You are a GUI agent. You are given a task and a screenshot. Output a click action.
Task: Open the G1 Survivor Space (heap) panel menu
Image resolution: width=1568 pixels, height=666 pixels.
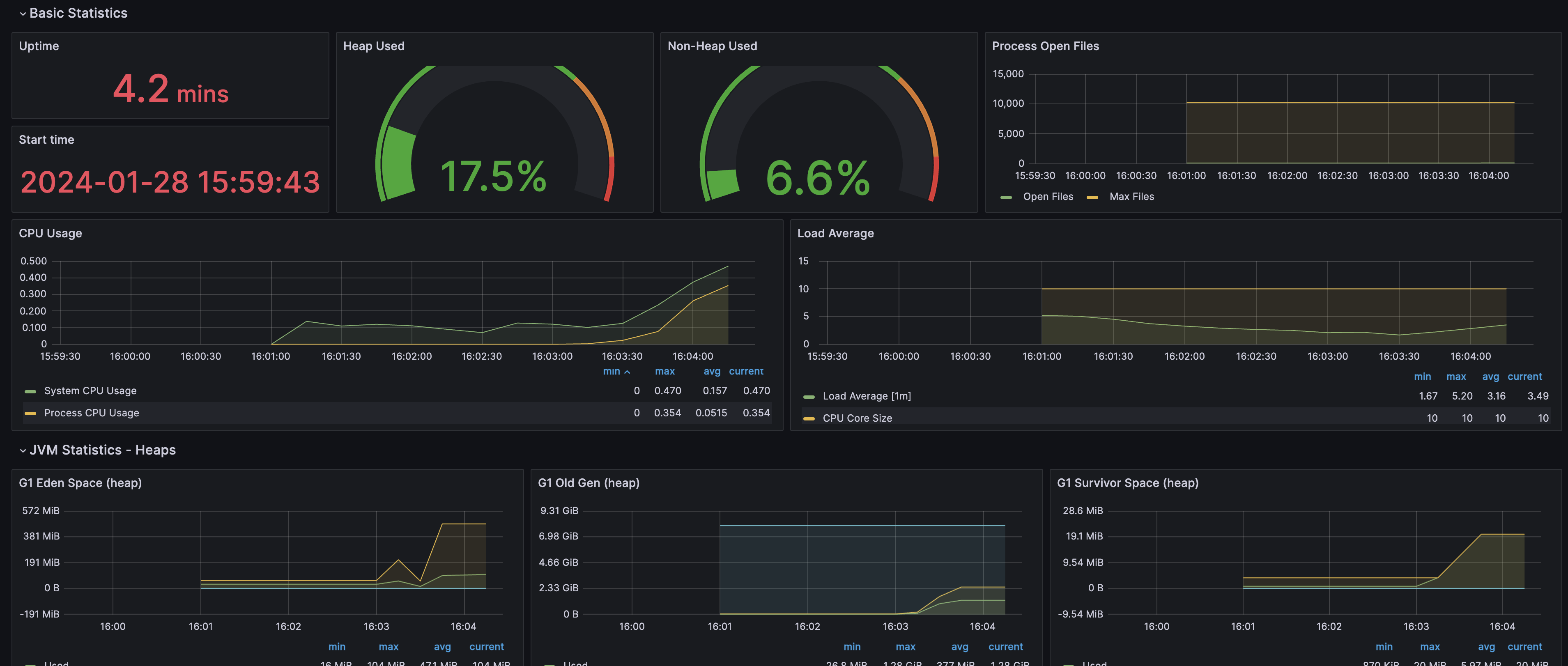point(1127,483)
